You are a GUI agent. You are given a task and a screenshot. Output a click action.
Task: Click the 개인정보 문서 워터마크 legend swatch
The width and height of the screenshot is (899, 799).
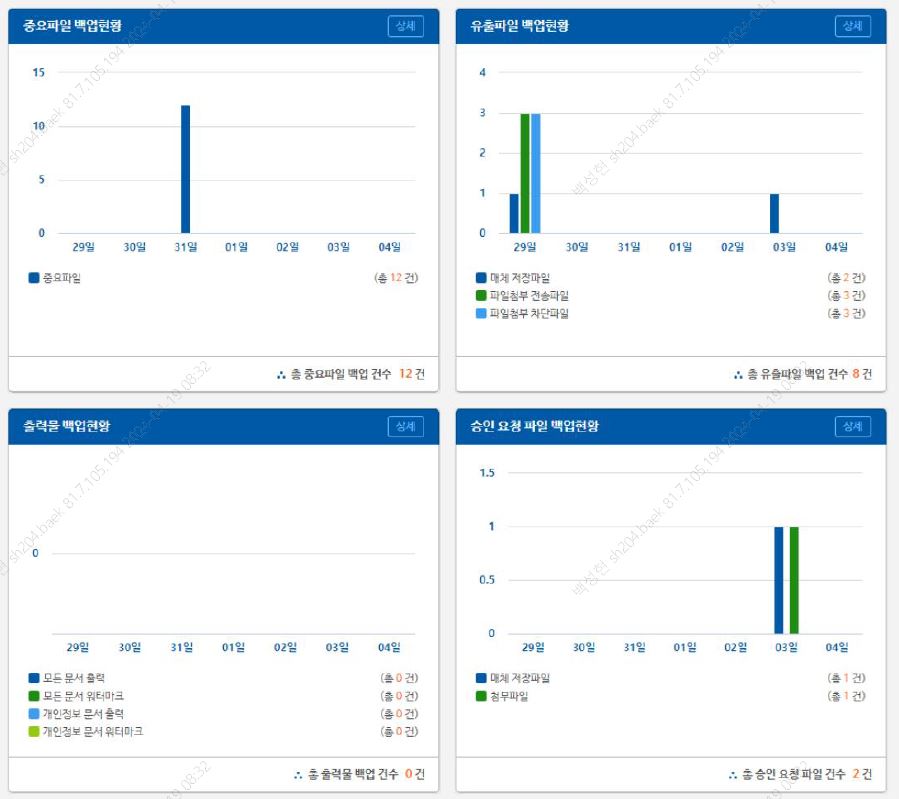pyautogui.click(x=34, y=732)
